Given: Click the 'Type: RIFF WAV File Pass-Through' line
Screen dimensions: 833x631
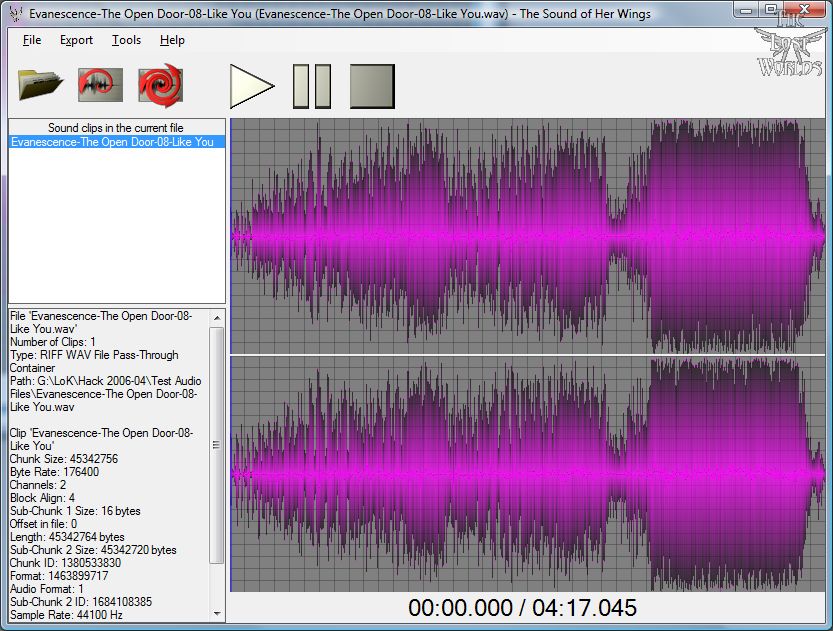Looking at the screenshot, I should [x=94, y=355].
